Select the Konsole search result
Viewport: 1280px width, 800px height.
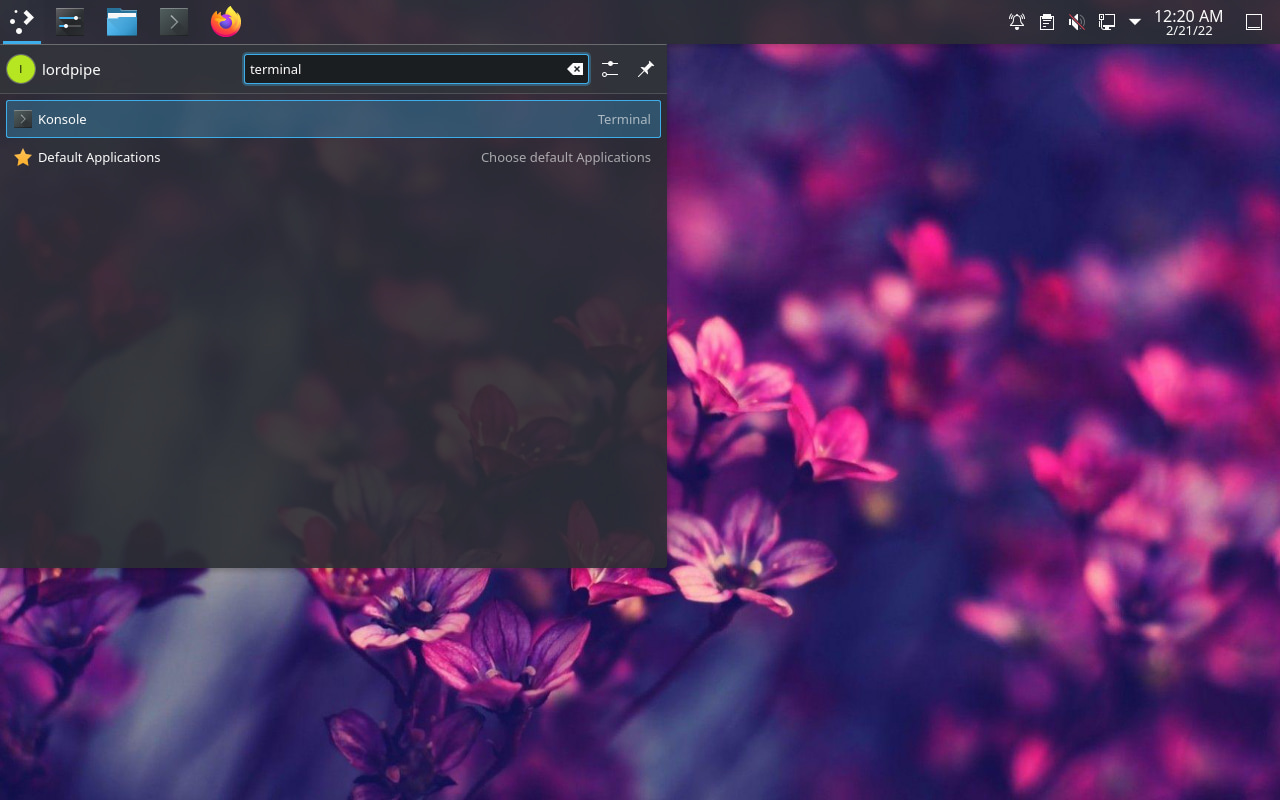click(333, 118)
